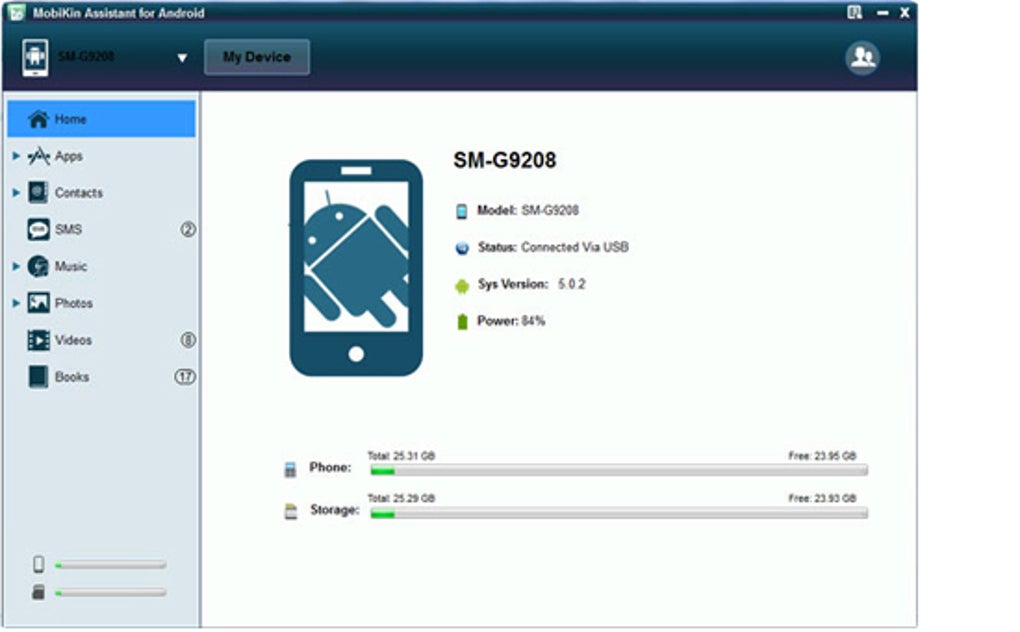This screenshot has height=632, width=1020.
Task: Expand the Apps tree node
Action: click(x=16, y=156)
